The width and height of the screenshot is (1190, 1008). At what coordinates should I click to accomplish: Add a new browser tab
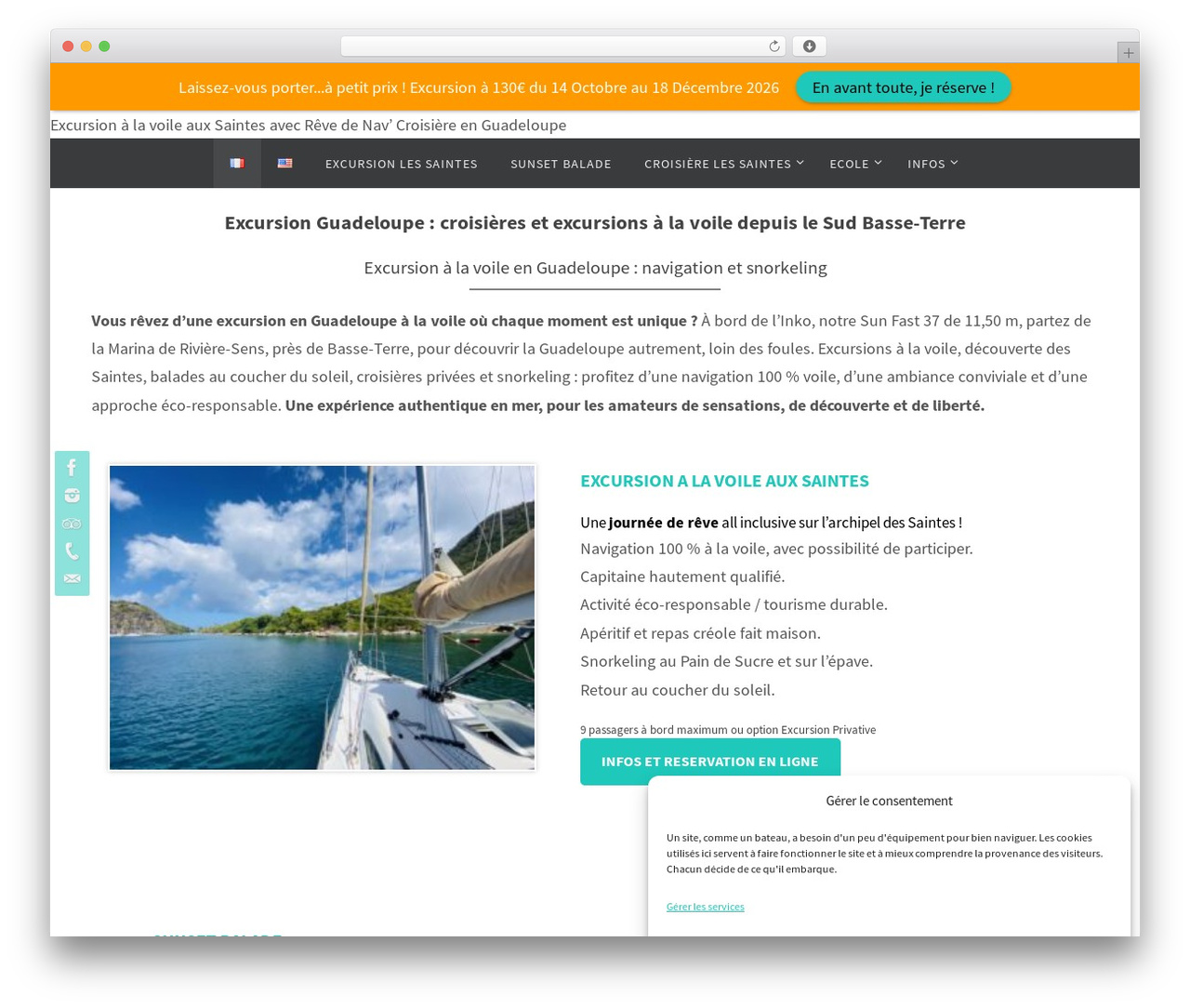coord(1128,53)
